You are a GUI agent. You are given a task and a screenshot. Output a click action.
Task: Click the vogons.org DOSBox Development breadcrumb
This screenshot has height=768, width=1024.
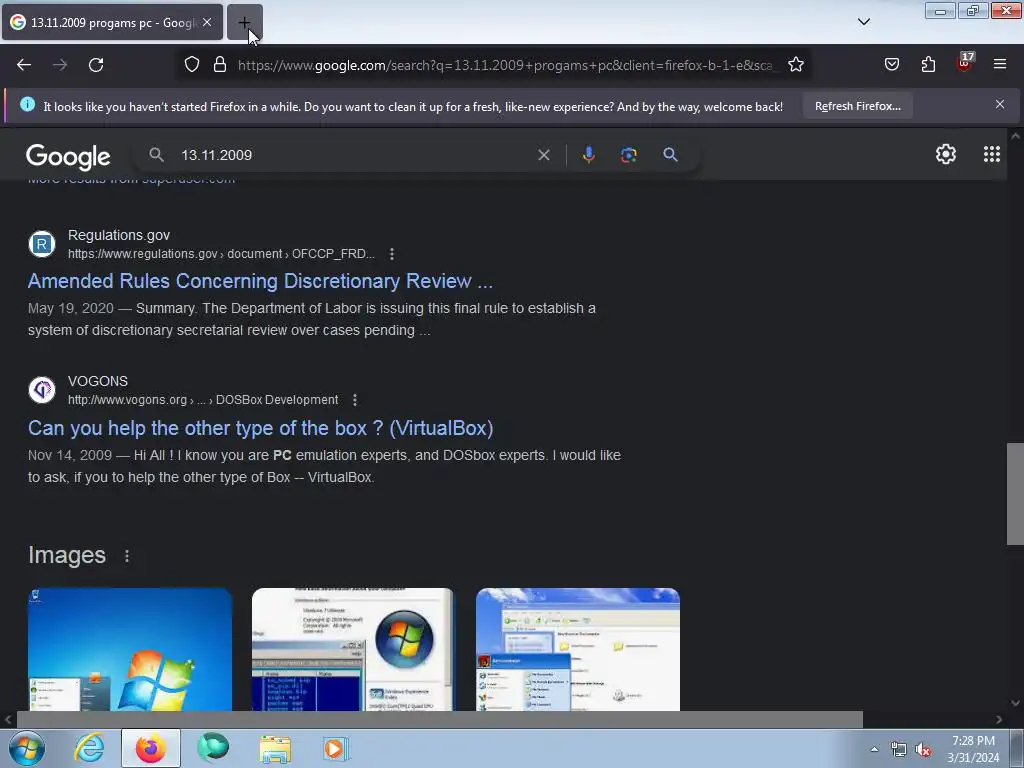(x=203, y=400)
